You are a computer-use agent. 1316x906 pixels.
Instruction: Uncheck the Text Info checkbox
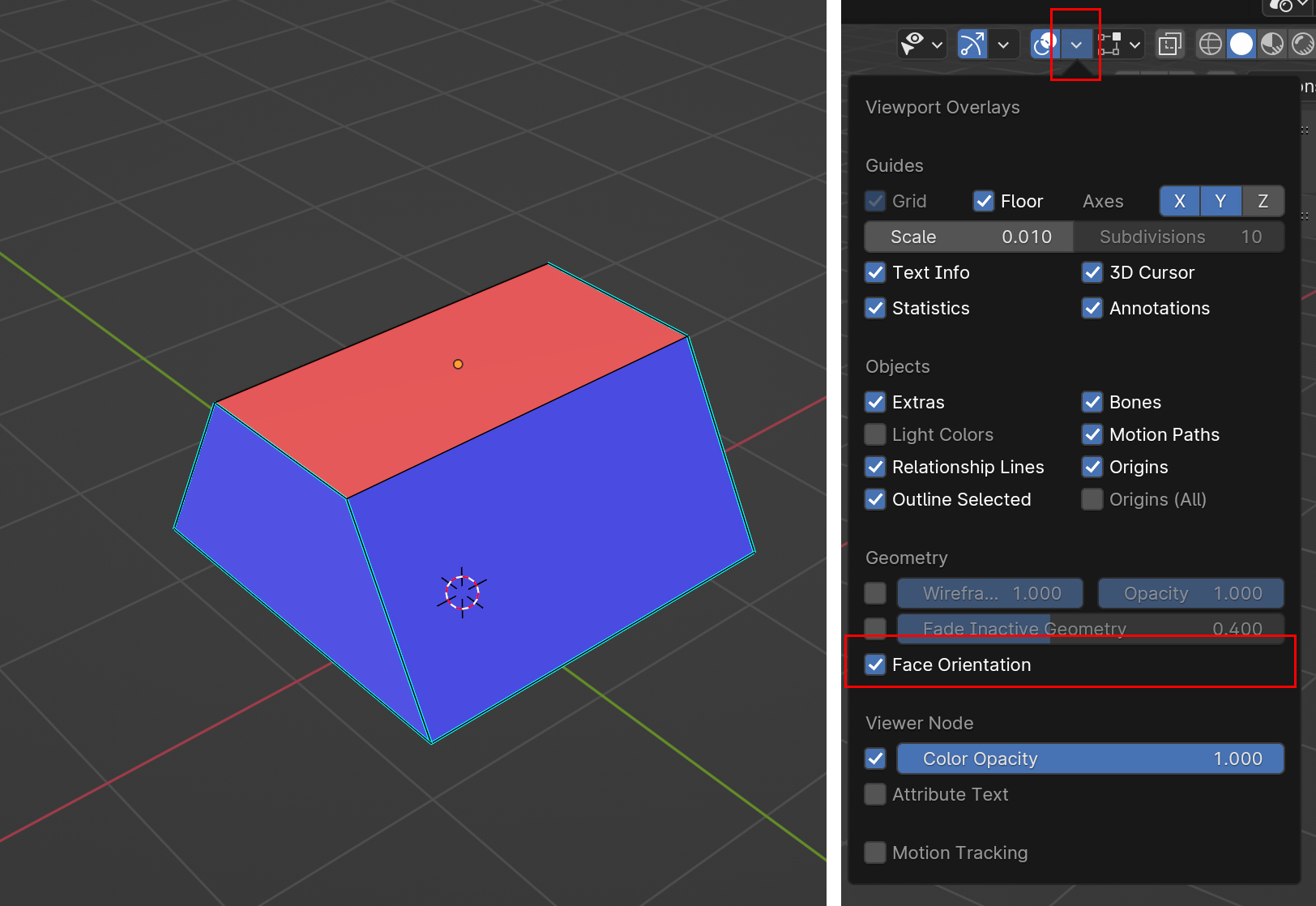[875, 272]
